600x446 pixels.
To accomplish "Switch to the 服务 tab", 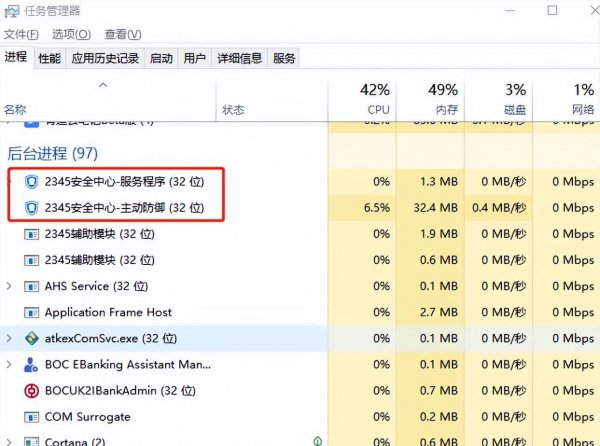I will (x=284, y=58).
